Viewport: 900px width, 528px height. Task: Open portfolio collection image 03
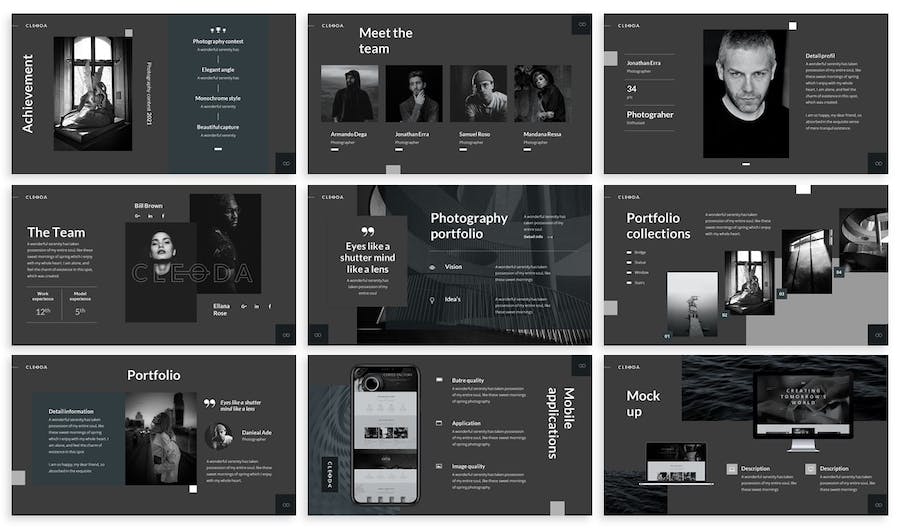pos(807,261)
